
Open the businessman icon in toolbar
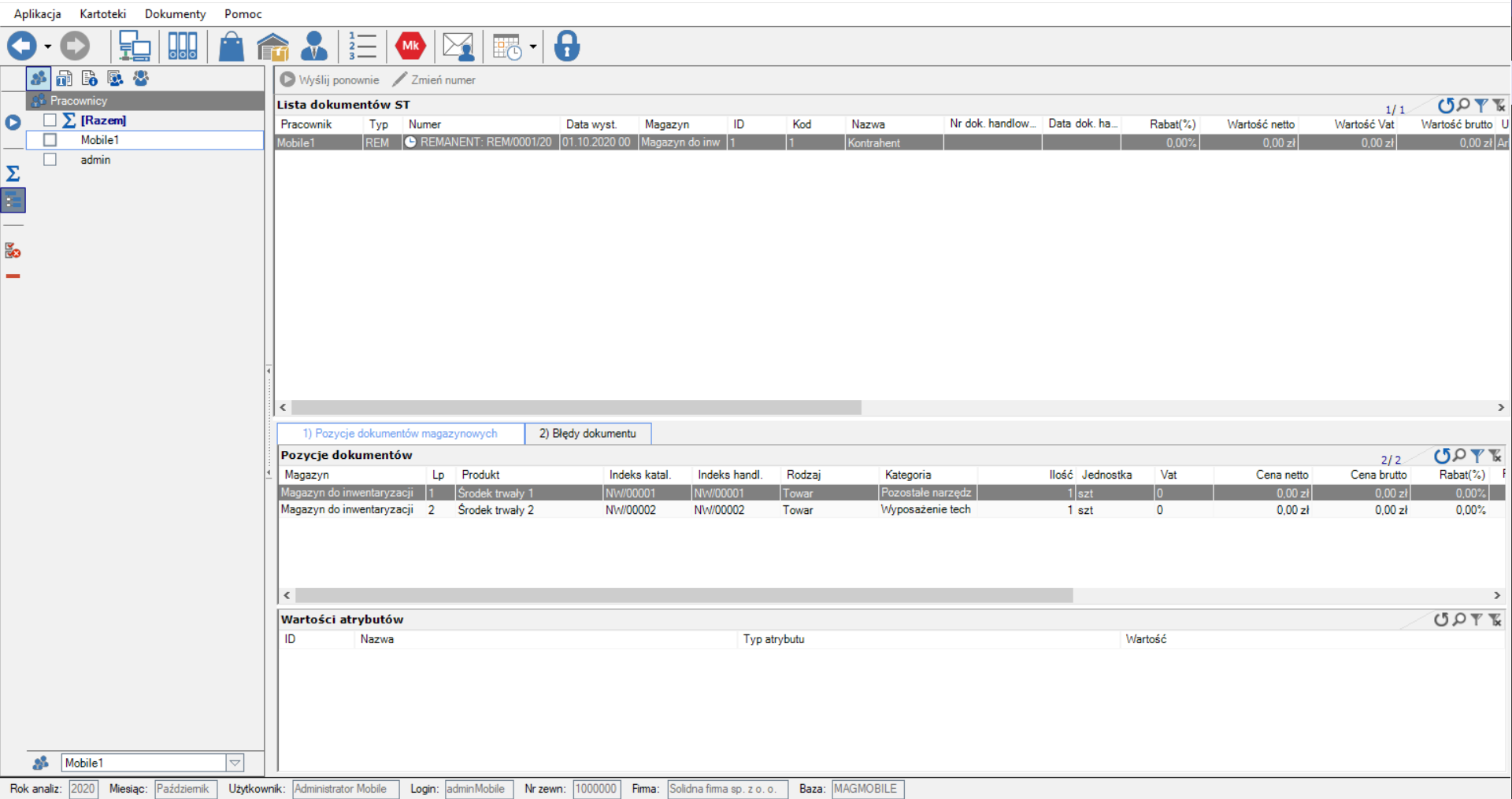[314, 46]
